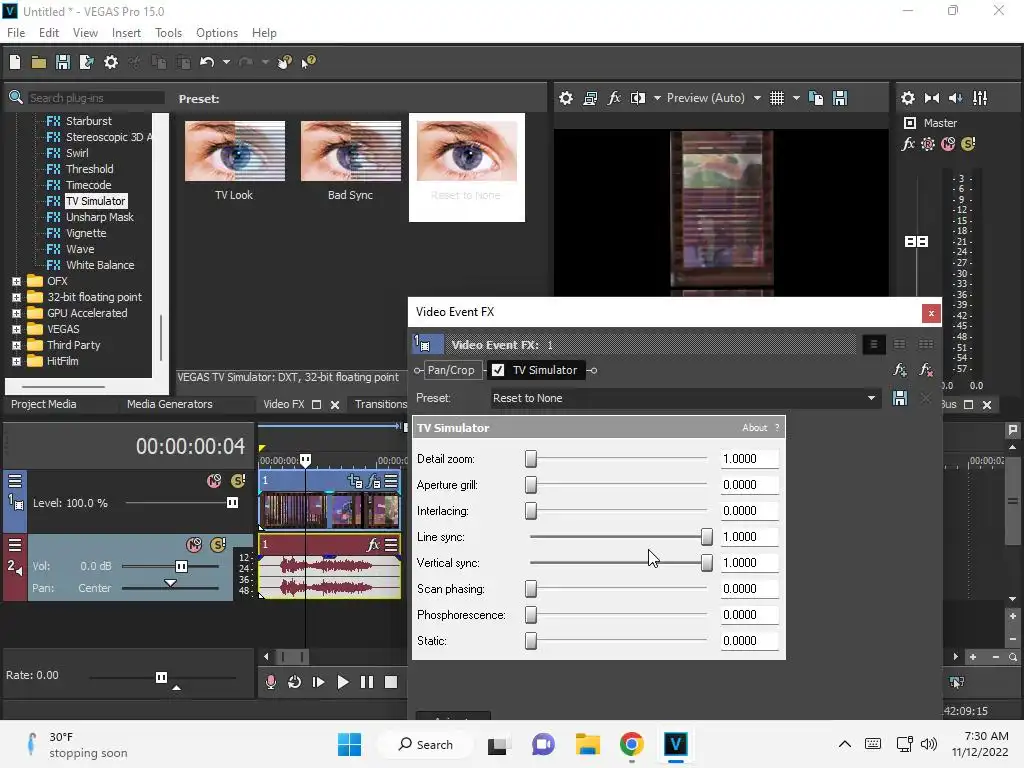Toggle preview on external monitor
Image resolution: width=1024 pixels, height=768 pixels.
click(590, 98)
